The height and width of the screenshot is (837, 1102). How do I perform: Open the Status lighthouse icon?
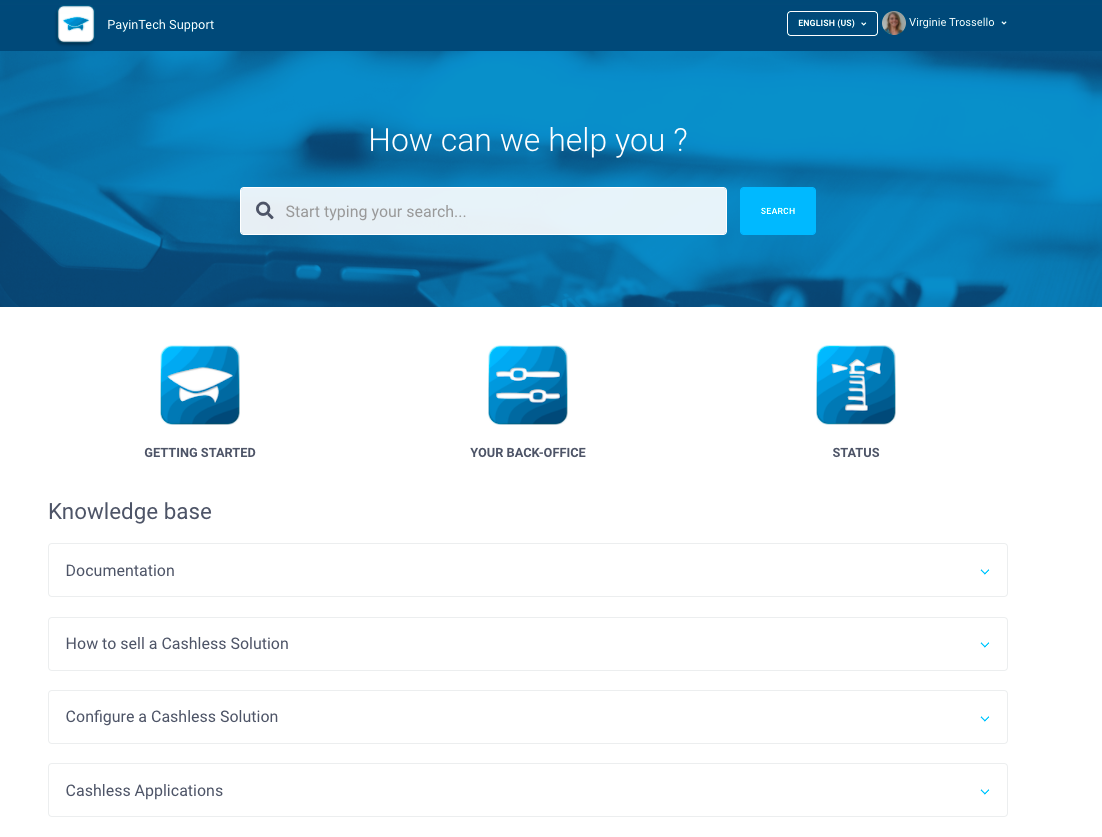(x=856, y=385)
